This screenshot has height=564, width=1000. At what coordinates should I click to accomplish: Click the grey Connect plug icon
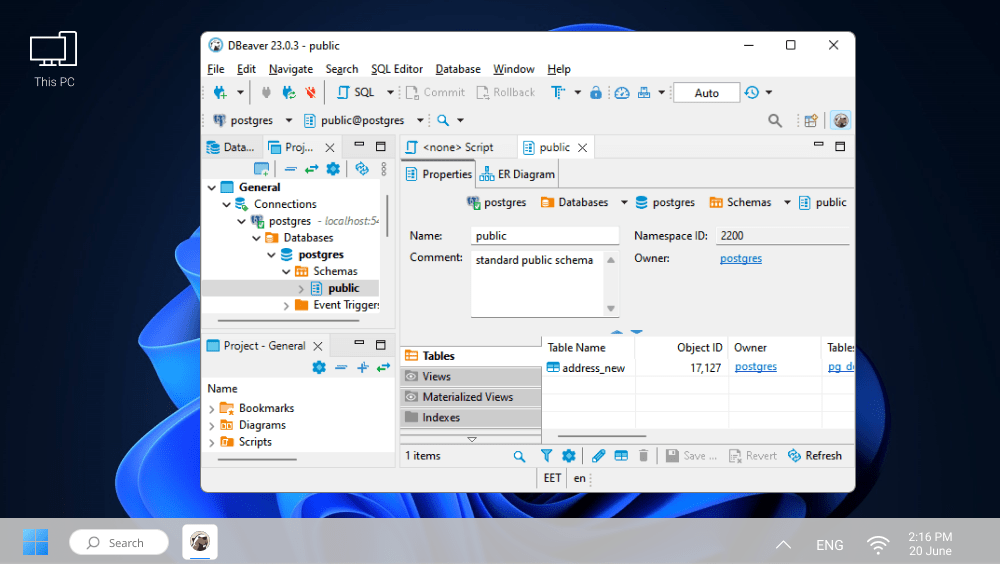(x=266, y=93)
